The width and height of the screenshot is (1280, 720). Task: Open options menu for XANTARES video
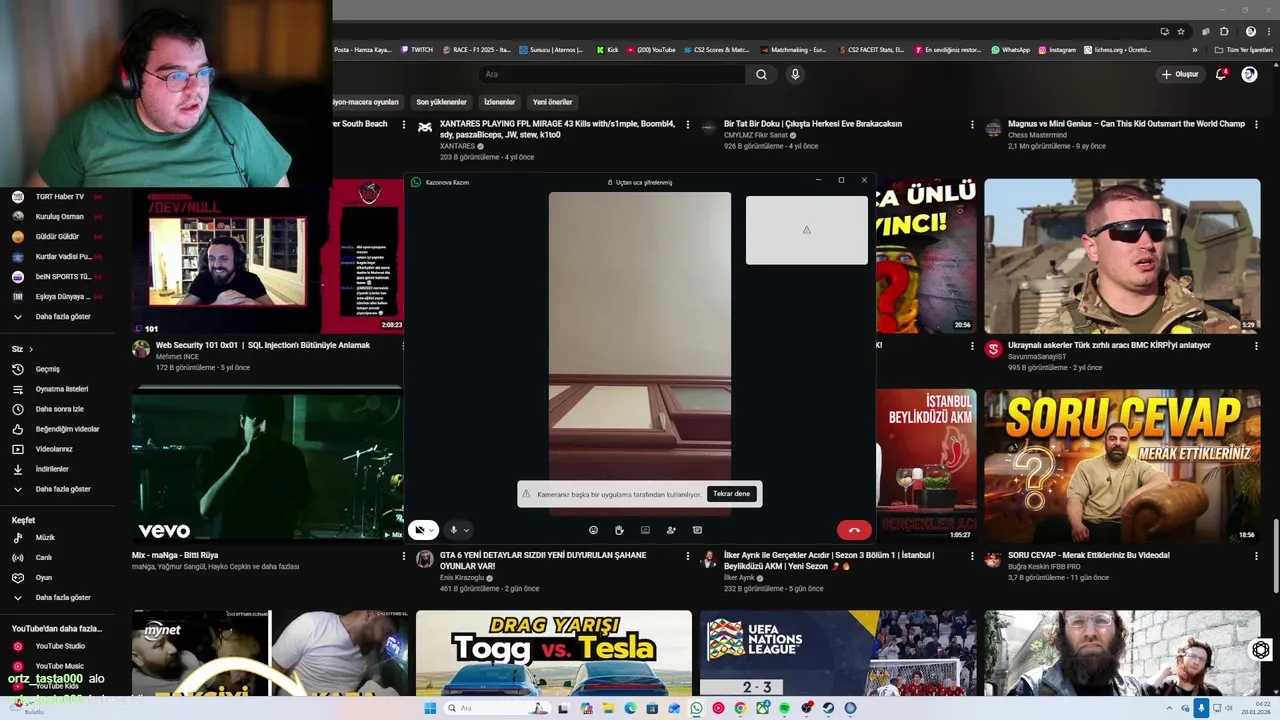(688, 125)
